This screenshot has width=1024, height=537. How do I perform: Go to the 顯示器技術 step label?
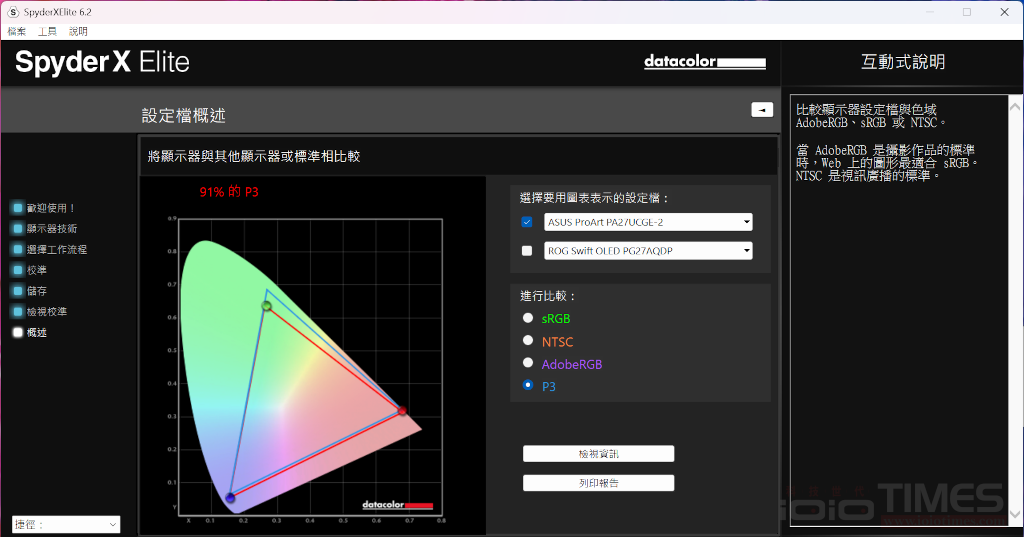click(52, 229)
